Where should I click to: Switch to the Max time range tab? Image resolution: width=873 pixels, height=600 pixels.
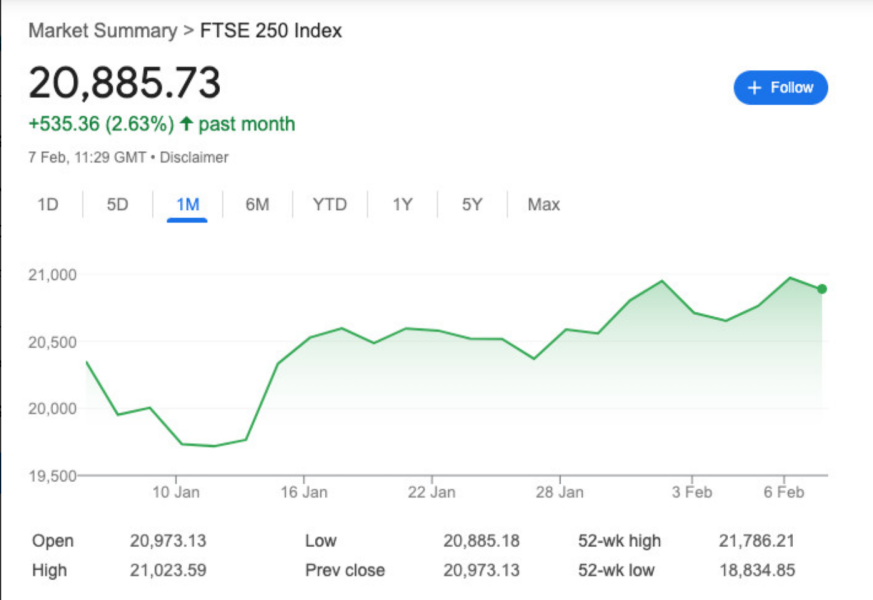coord(543,204)
